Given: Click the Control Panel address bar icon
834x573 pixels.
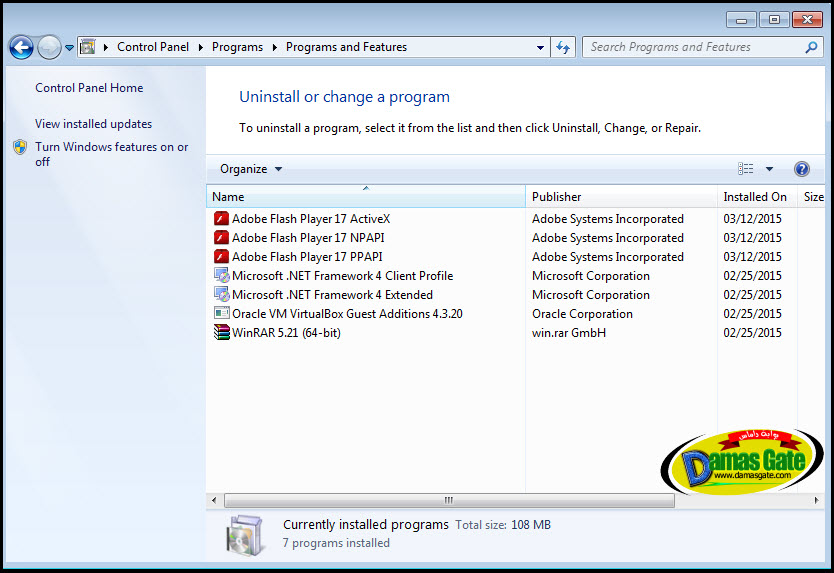Looking at the screenshot, I should point(88,47).
